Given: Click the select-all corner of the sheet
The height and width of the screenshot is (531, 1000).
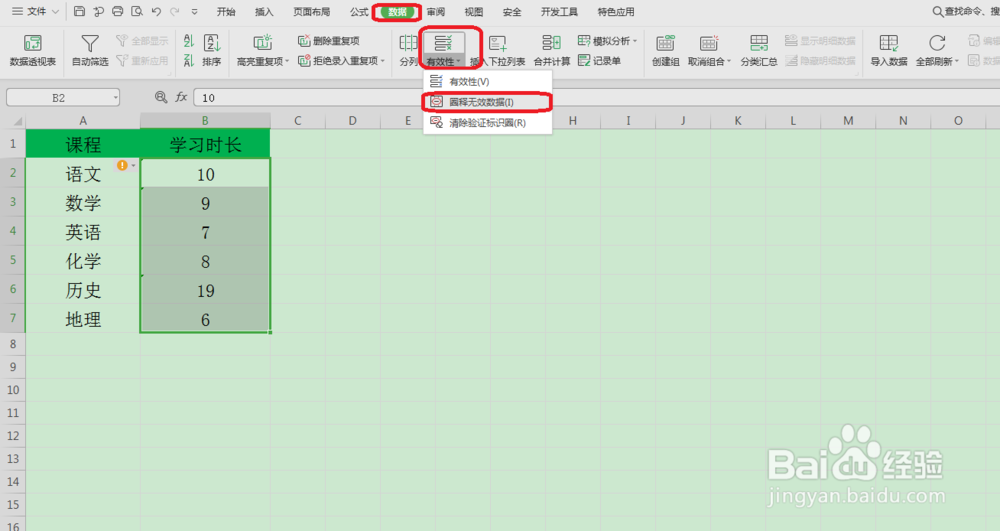Looking at the screenshot, I should [x=13, y=120].
